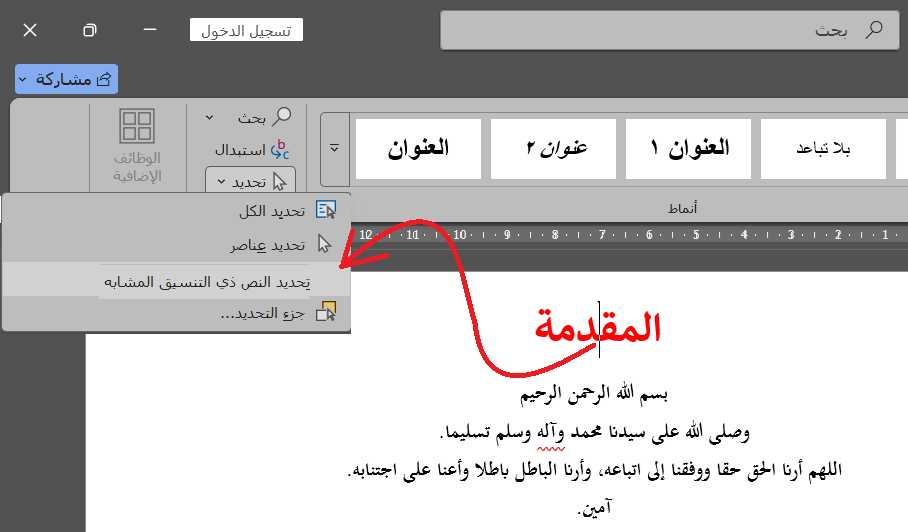Click the restore-down window icon
Viewport: 908px width, 532px height.
pyautogui.click(x=90, y=30)
